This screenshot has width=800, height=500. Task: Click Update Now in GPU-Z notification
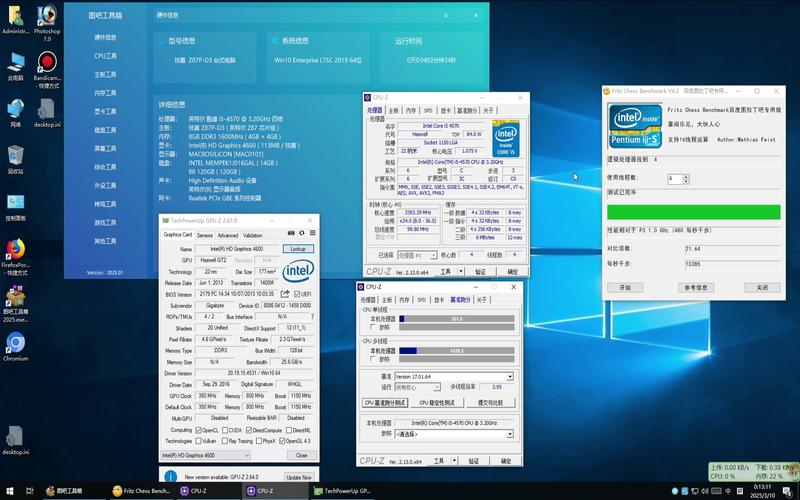(x=298, y=477)
